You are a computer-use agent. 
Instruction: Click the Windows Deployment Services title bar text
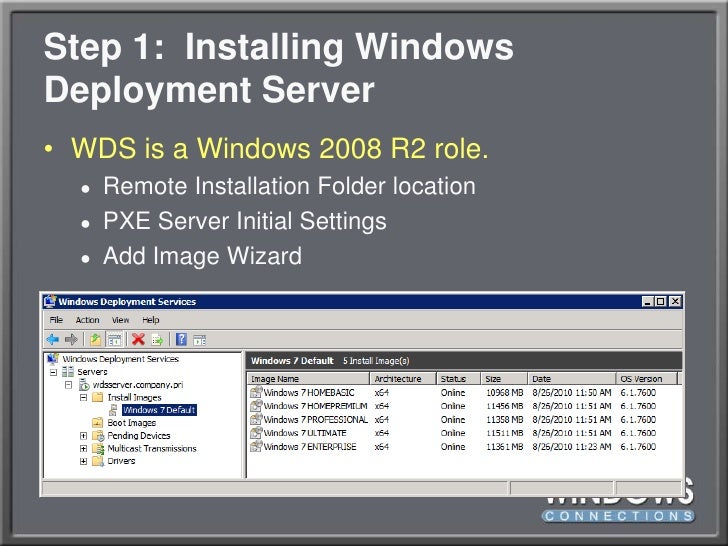click(127, 302)
